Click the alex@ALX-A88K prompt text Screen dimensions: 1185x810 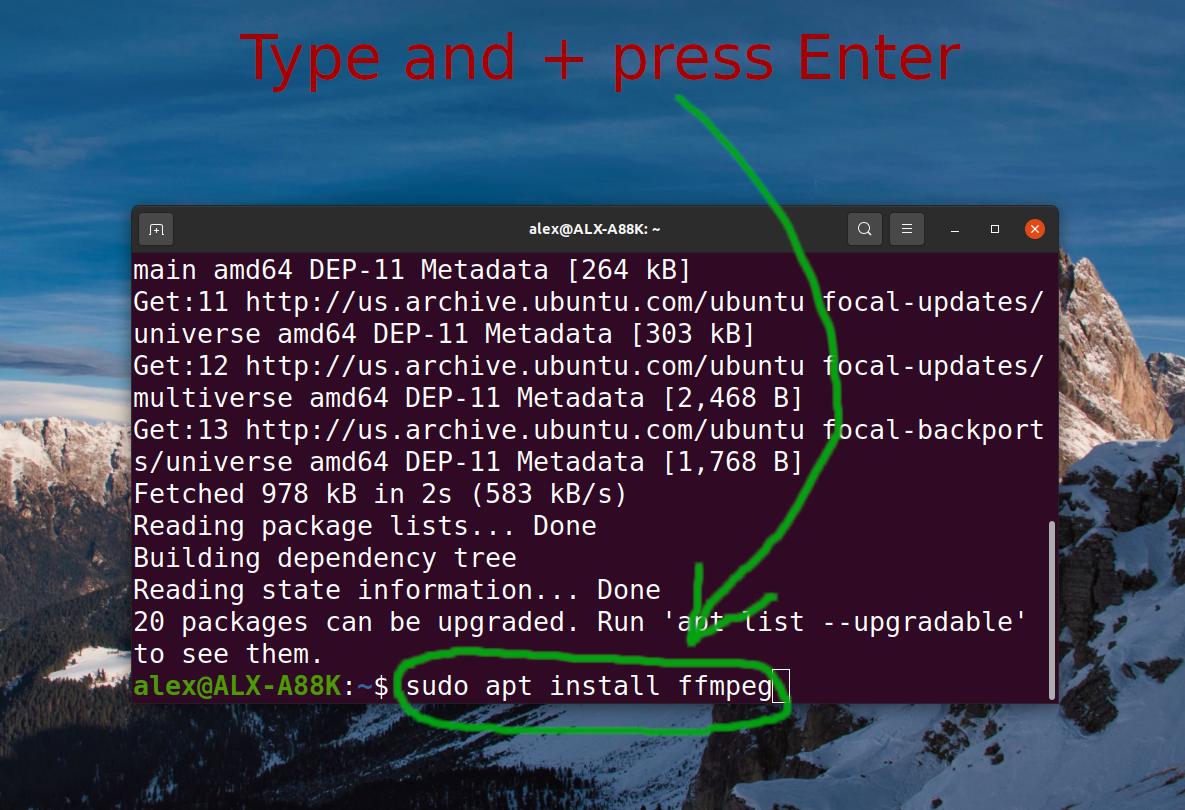pos(237,686)
